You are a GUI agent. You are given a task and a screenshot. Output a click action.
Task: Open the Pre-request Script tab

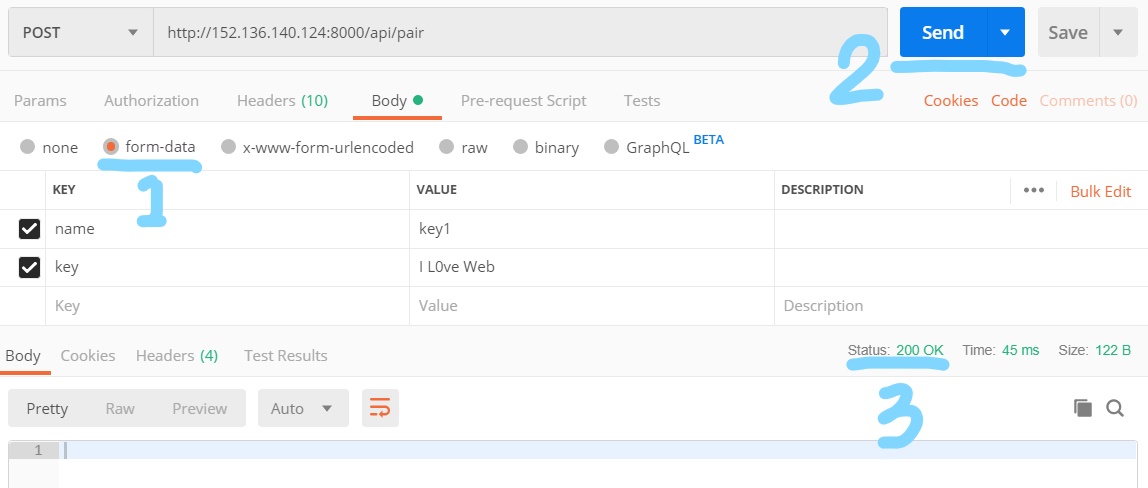click(523, 100)
